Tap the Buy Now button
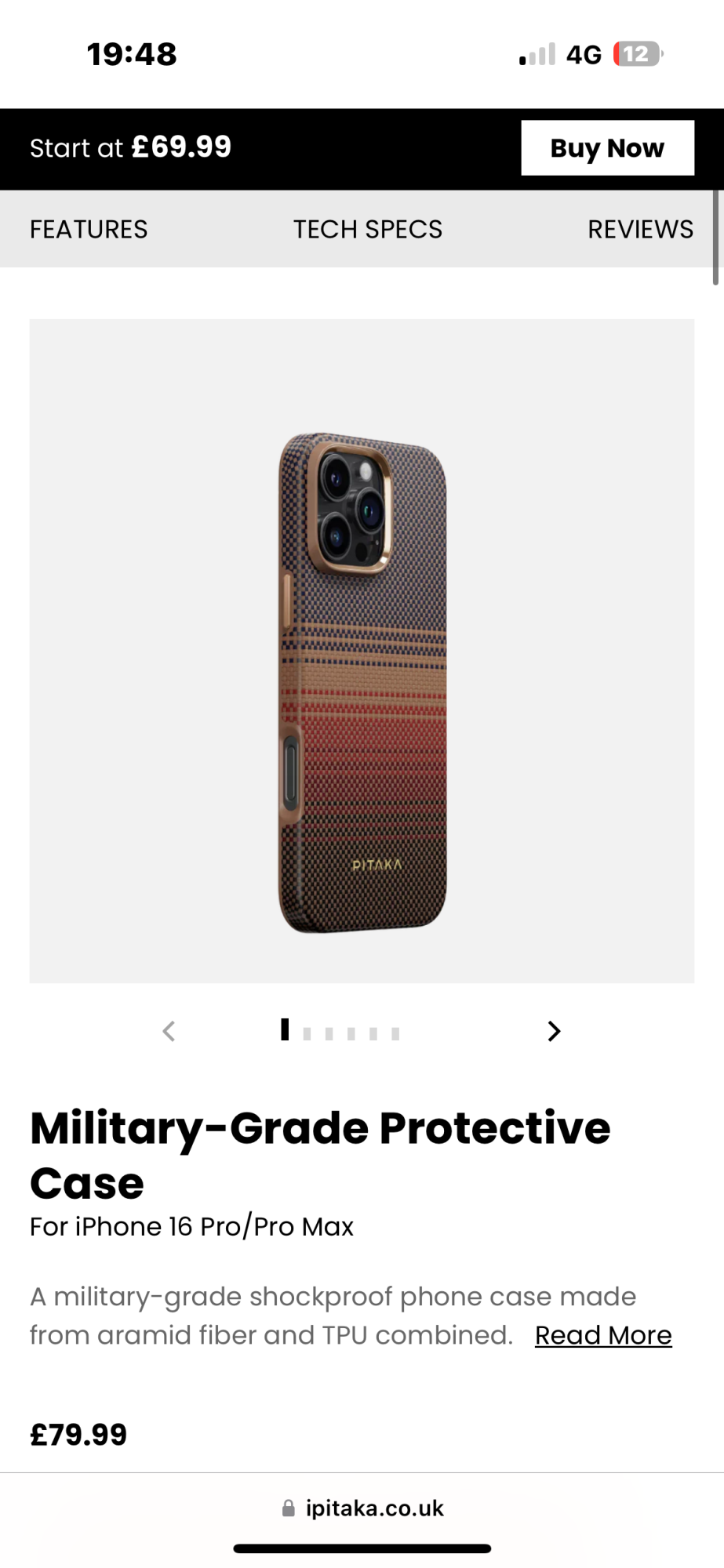The image size is (724, 1568). pyautogui.click(x=607, y=147)
